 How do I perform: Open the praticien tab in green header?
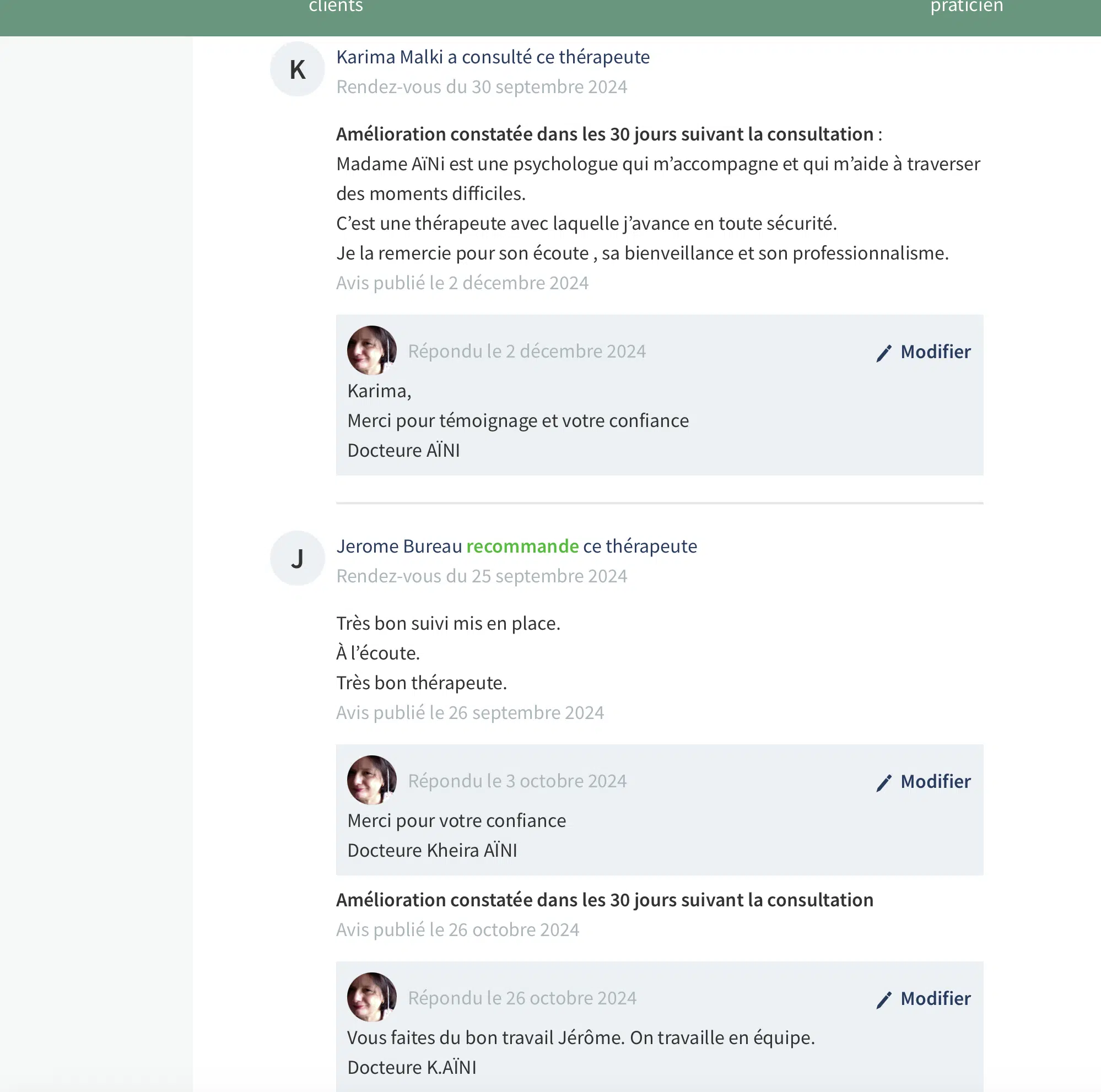tap(967, 7)
